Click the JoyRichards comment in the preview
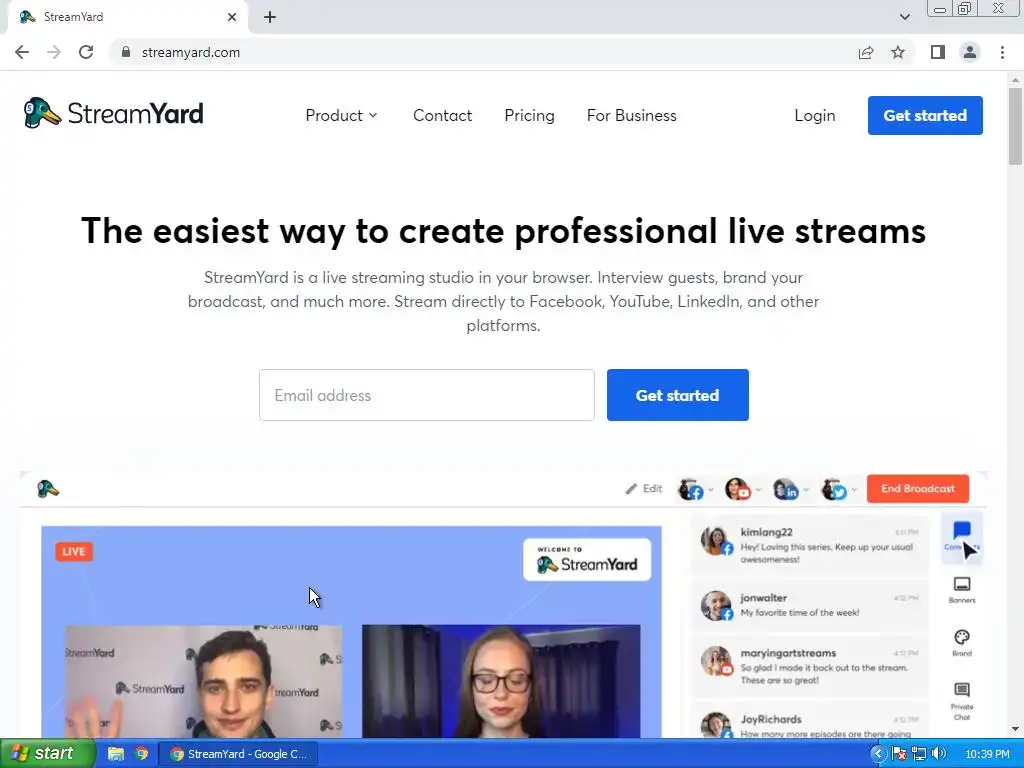1024x768 pixels. [x=810, y=722]
